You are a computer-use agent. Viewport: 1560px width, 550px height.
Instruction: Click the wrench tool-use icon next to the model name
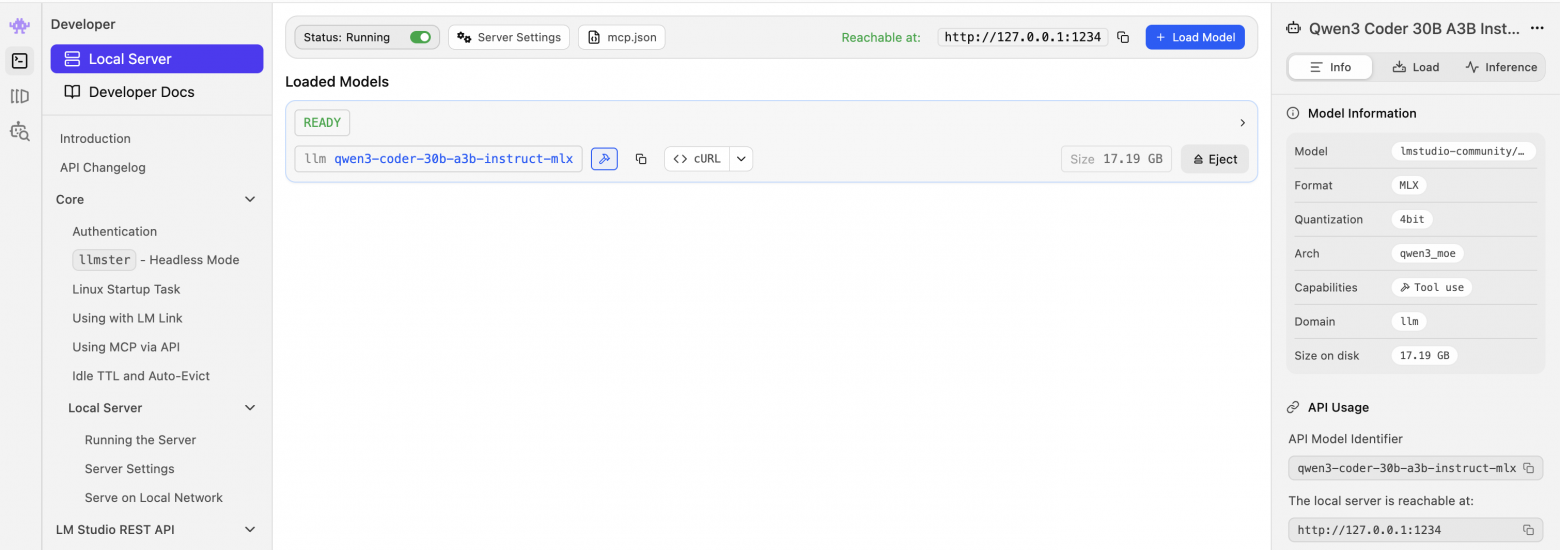click(604, 159)
